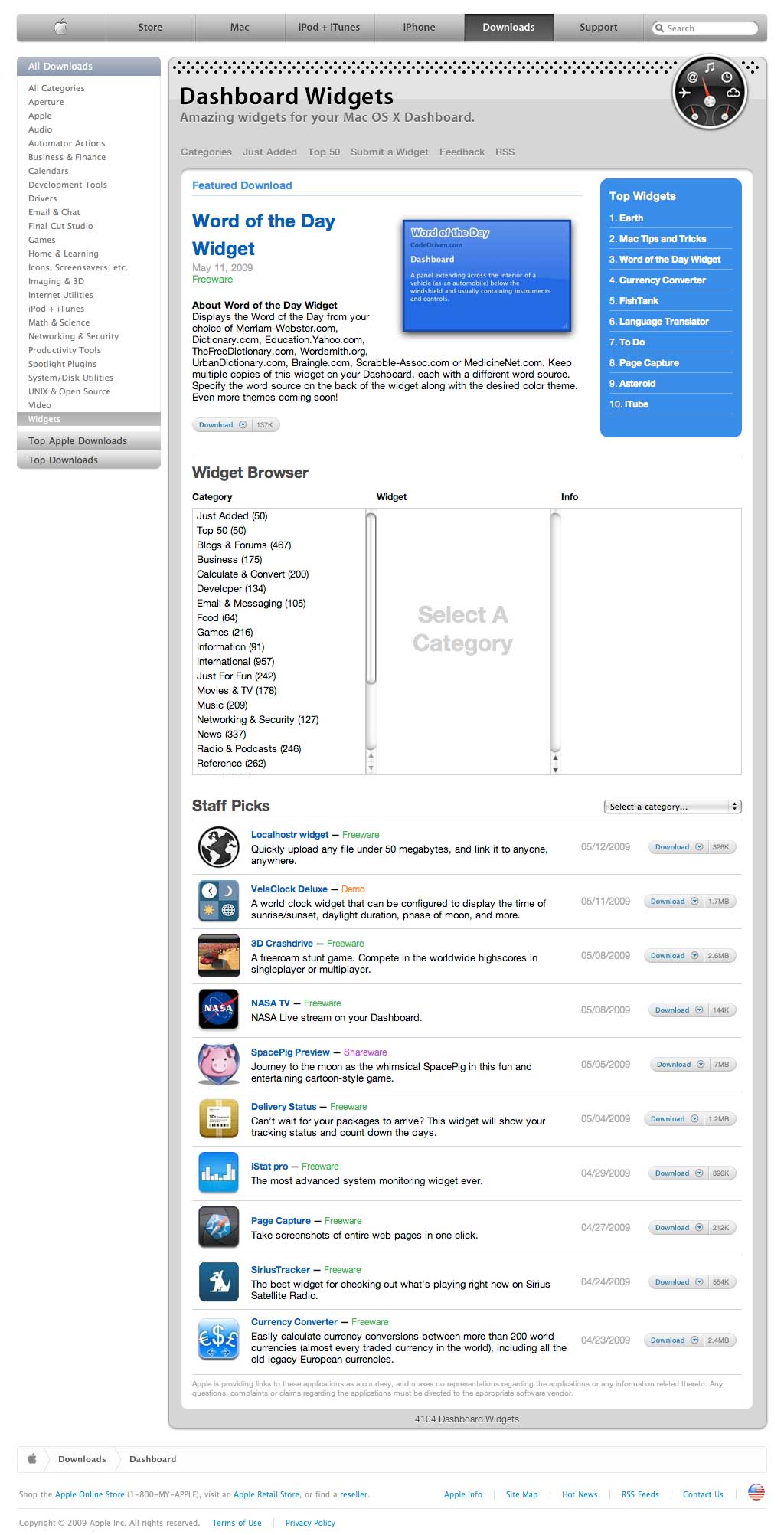Viewport: 784px width, 1535px height.
Task: Click the SiriusTracker dog icon
Action: 219,1281
